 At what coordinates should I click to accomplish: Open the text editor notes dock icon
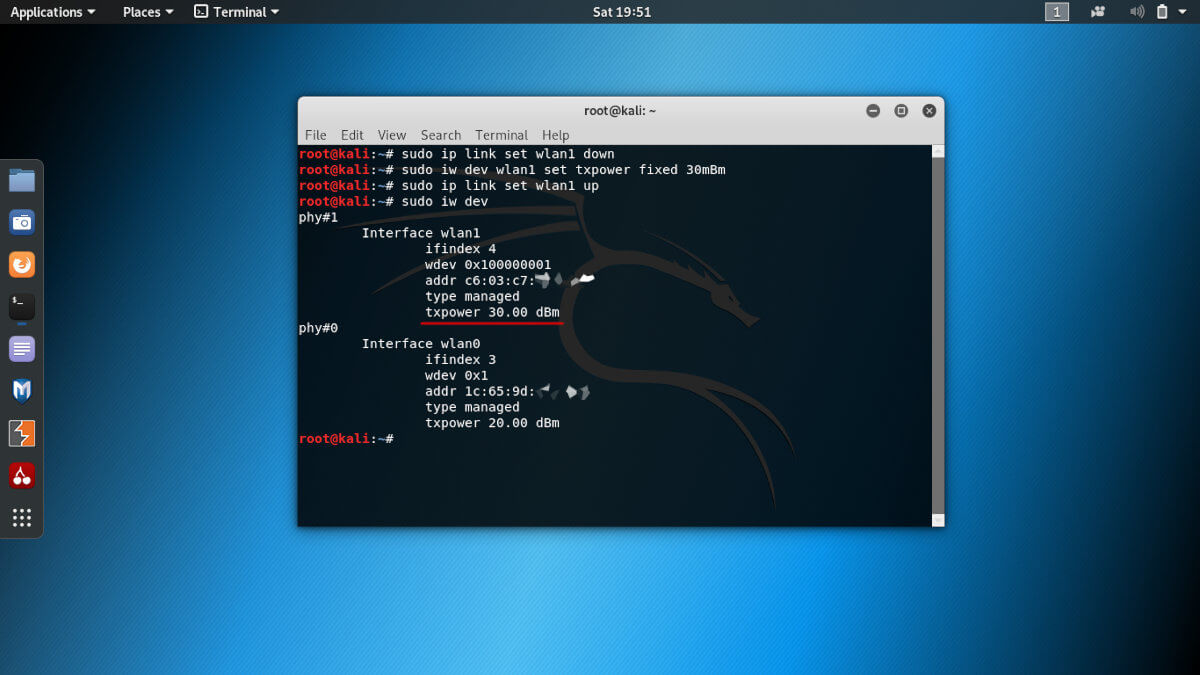coord(22,349)
